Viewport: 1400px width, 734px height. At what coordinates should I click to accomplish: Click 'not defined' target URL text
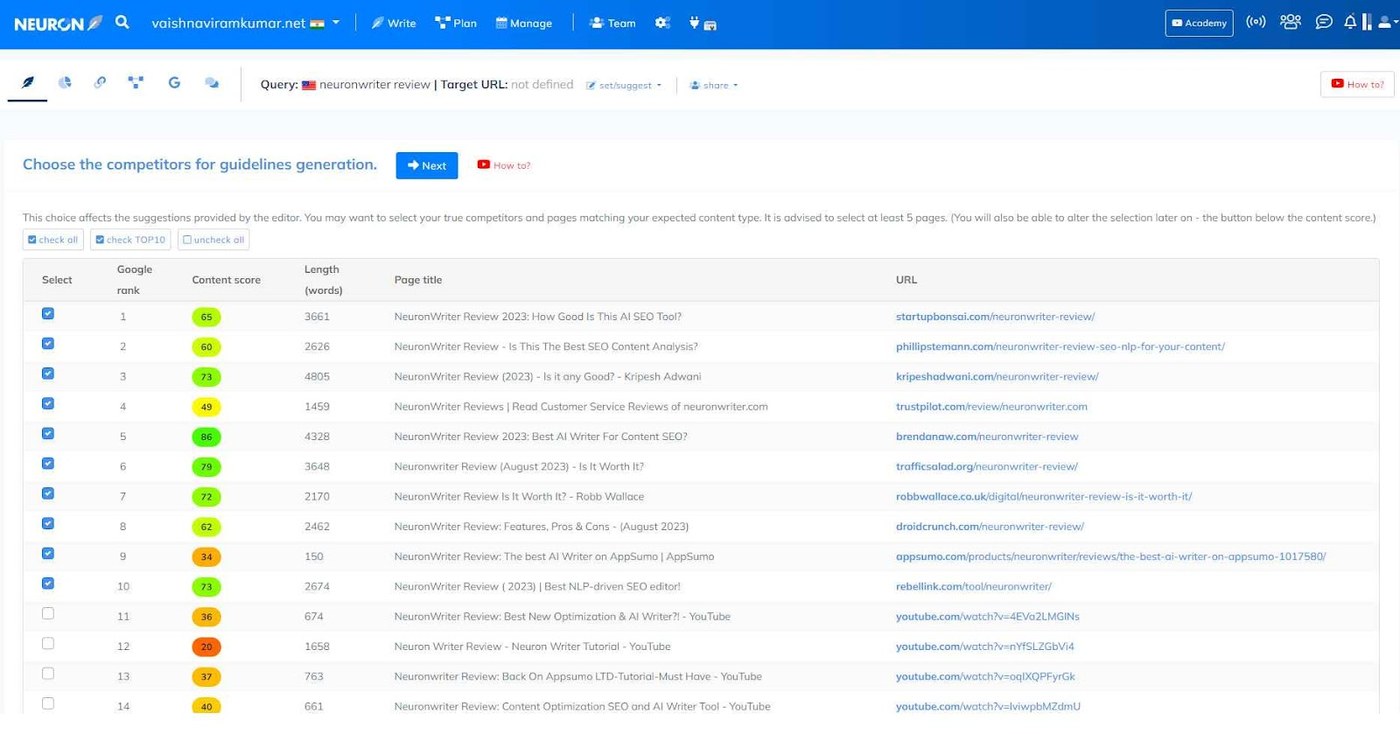pyautogui.click(x=542, y=85)
